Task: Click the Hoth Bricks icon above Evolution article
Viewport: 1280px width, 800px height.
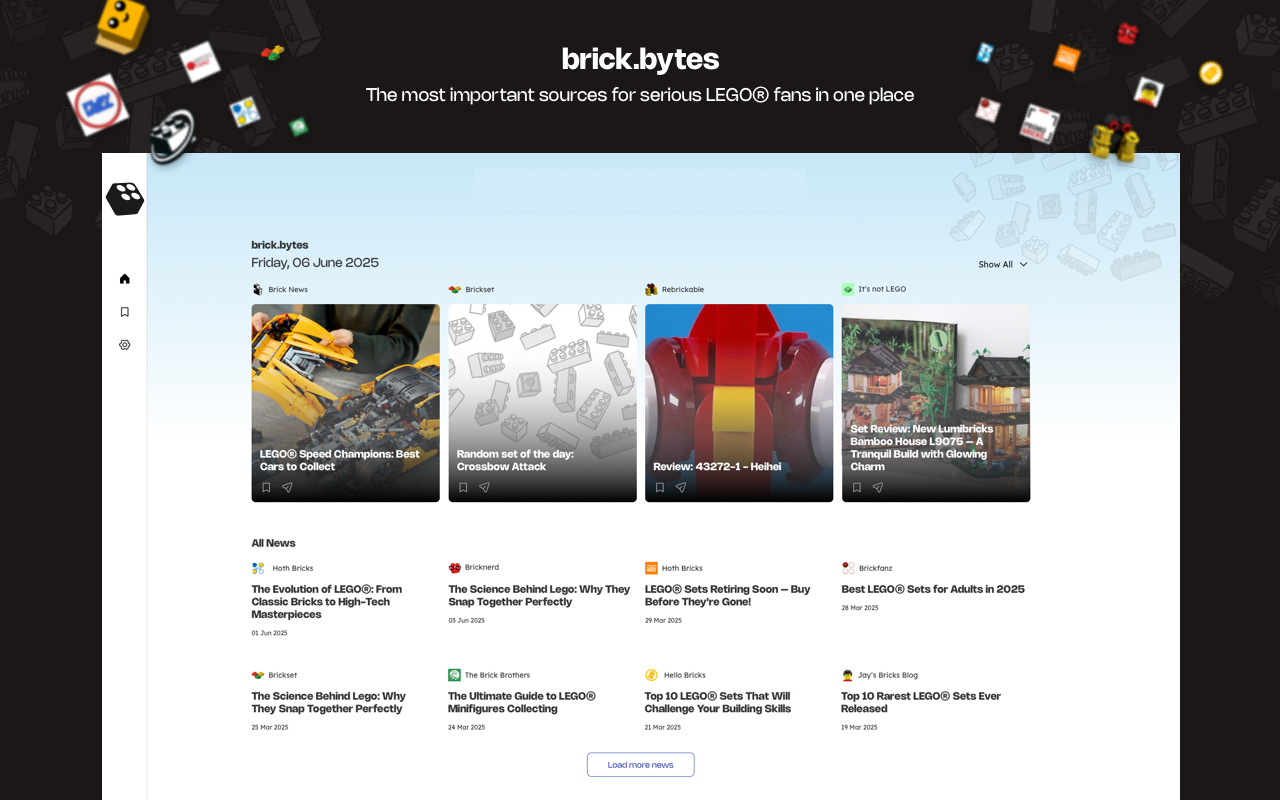Action: [x=258, y=568]
